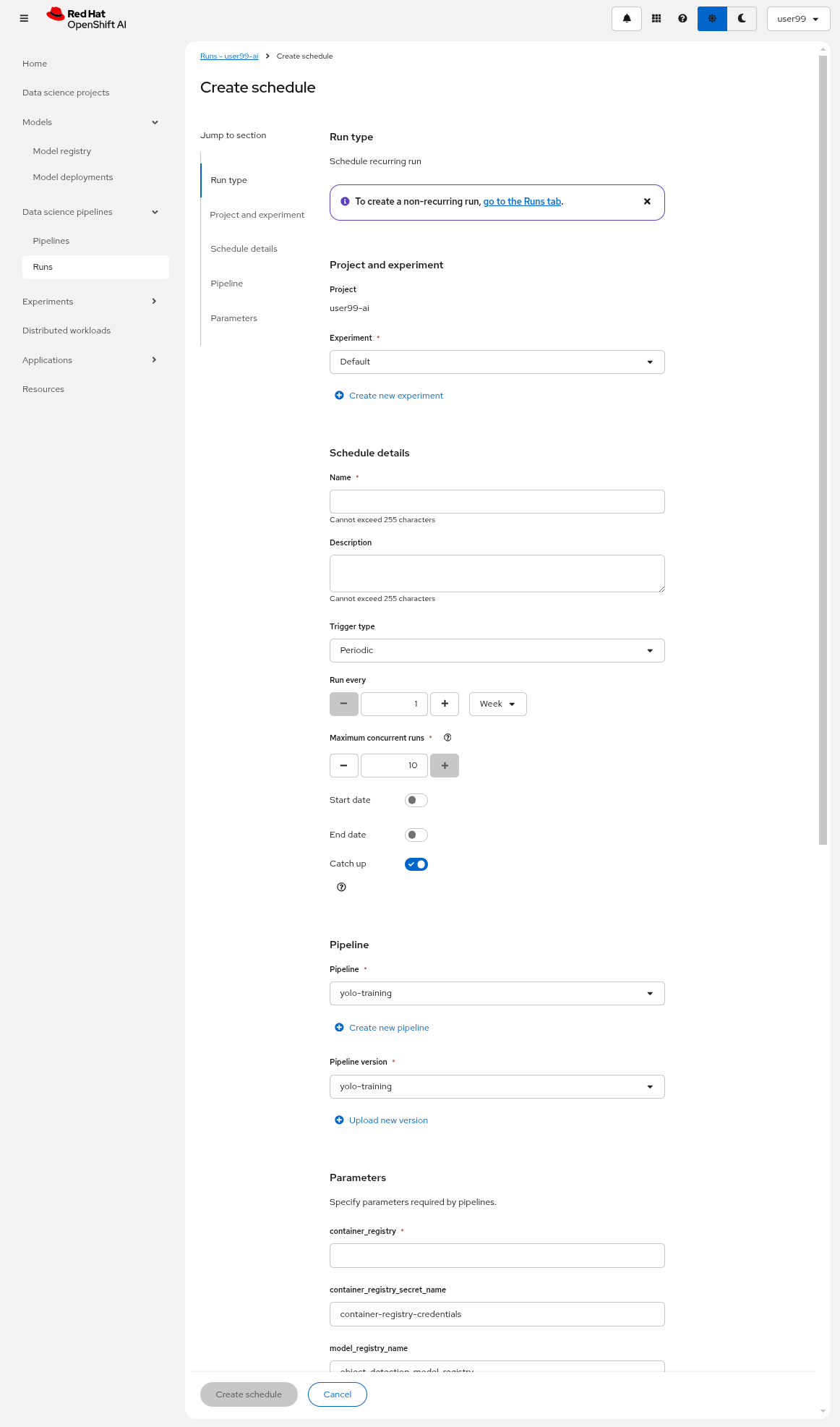Click the plus icon beside Create new pipeline
This screenshot has height=1427, width=840.
[339, 1028]
